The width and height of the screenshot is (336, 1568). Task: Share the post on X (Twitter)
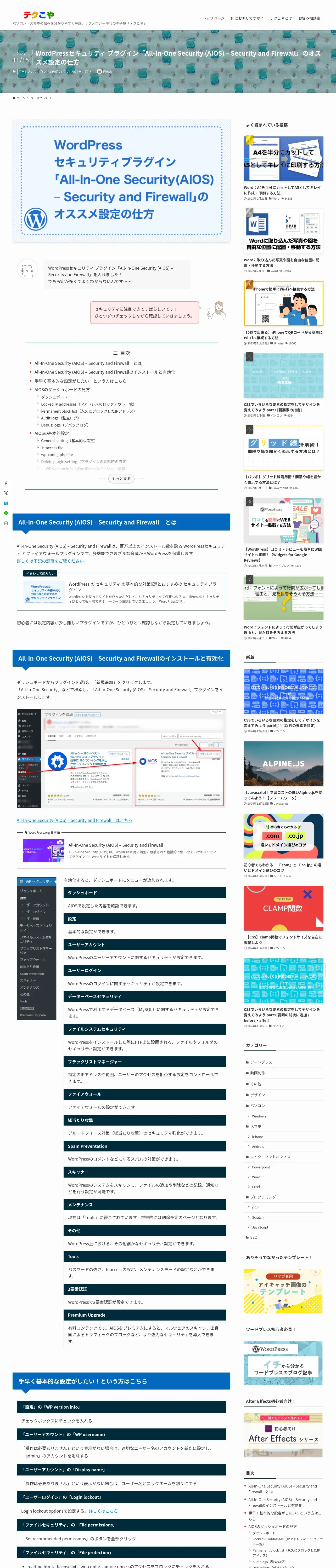6,493
